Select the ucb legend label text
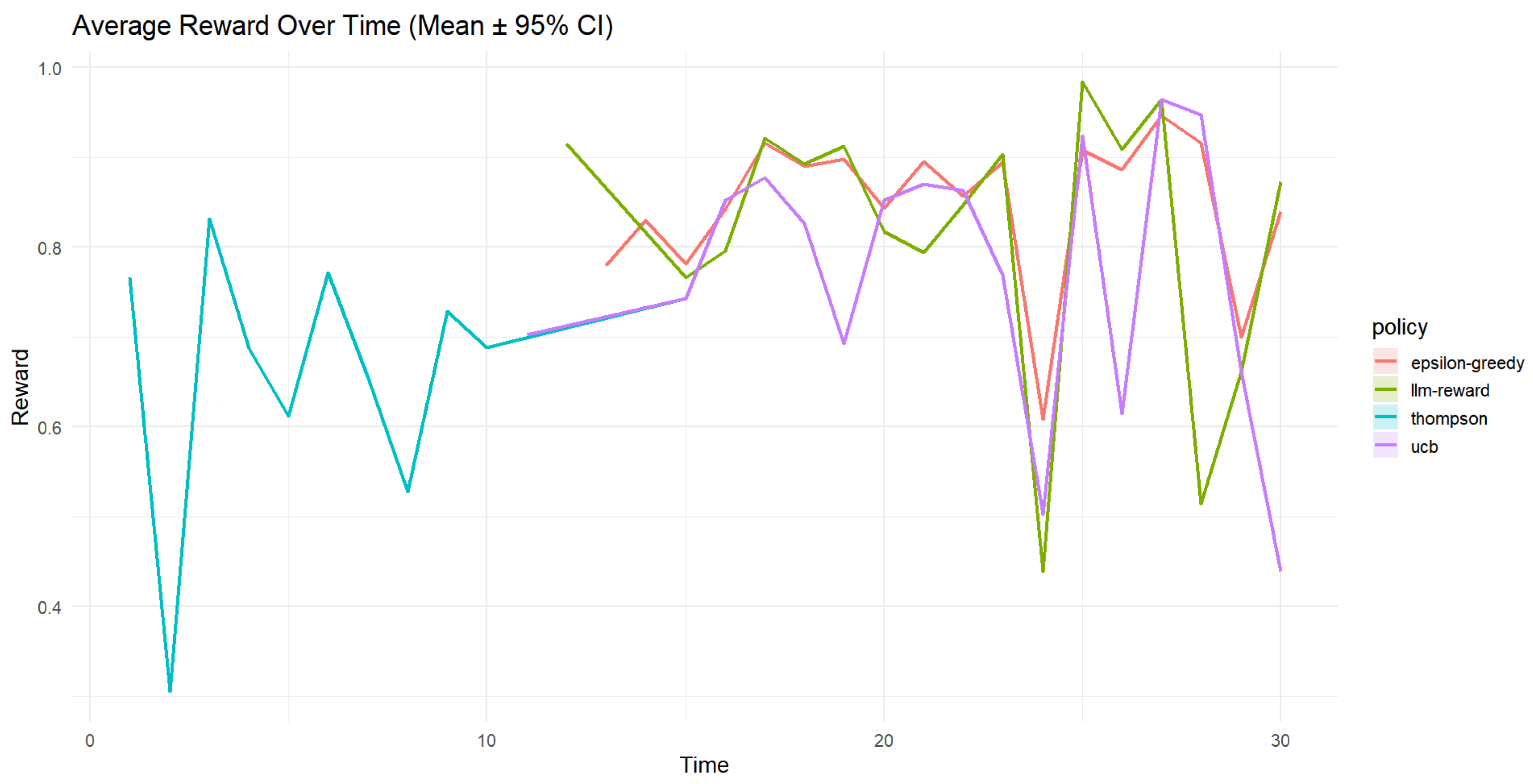The width and height of the screenshot is (1533, 784). pos(1424,447)
